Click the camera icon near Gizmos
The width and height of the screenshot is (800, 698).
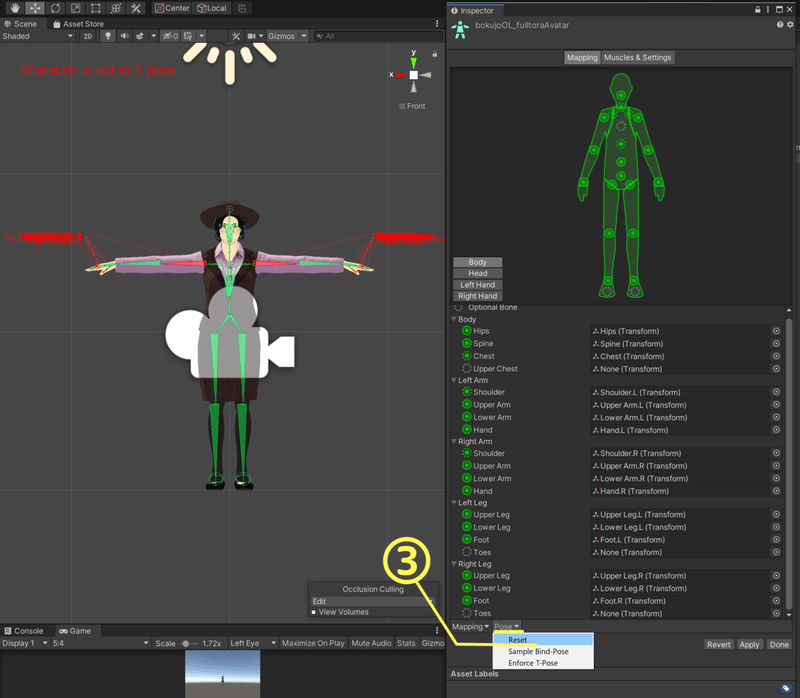tap(250, 36)
